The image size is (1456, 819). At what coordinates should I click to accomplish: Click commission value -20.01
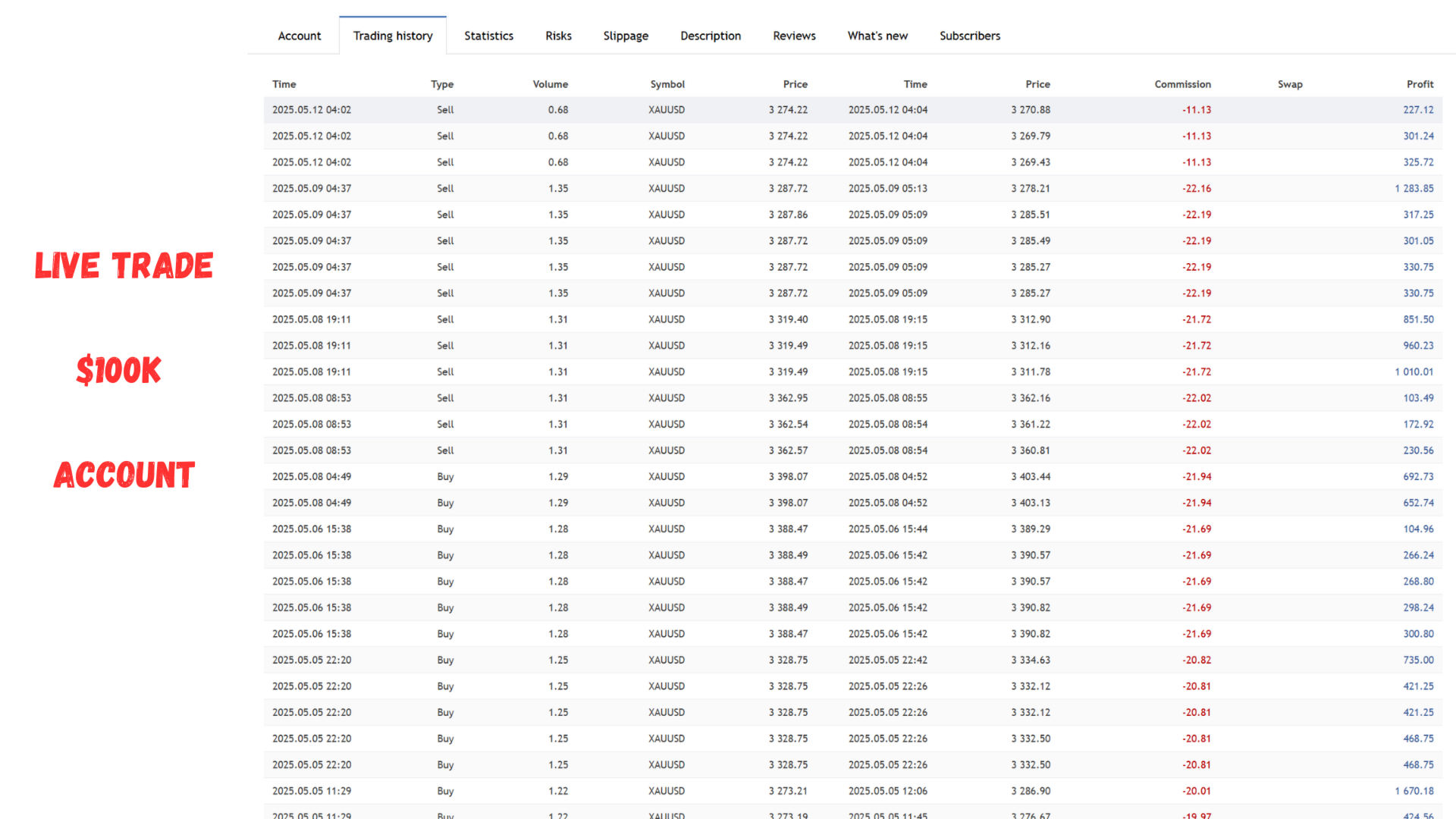1197,791
